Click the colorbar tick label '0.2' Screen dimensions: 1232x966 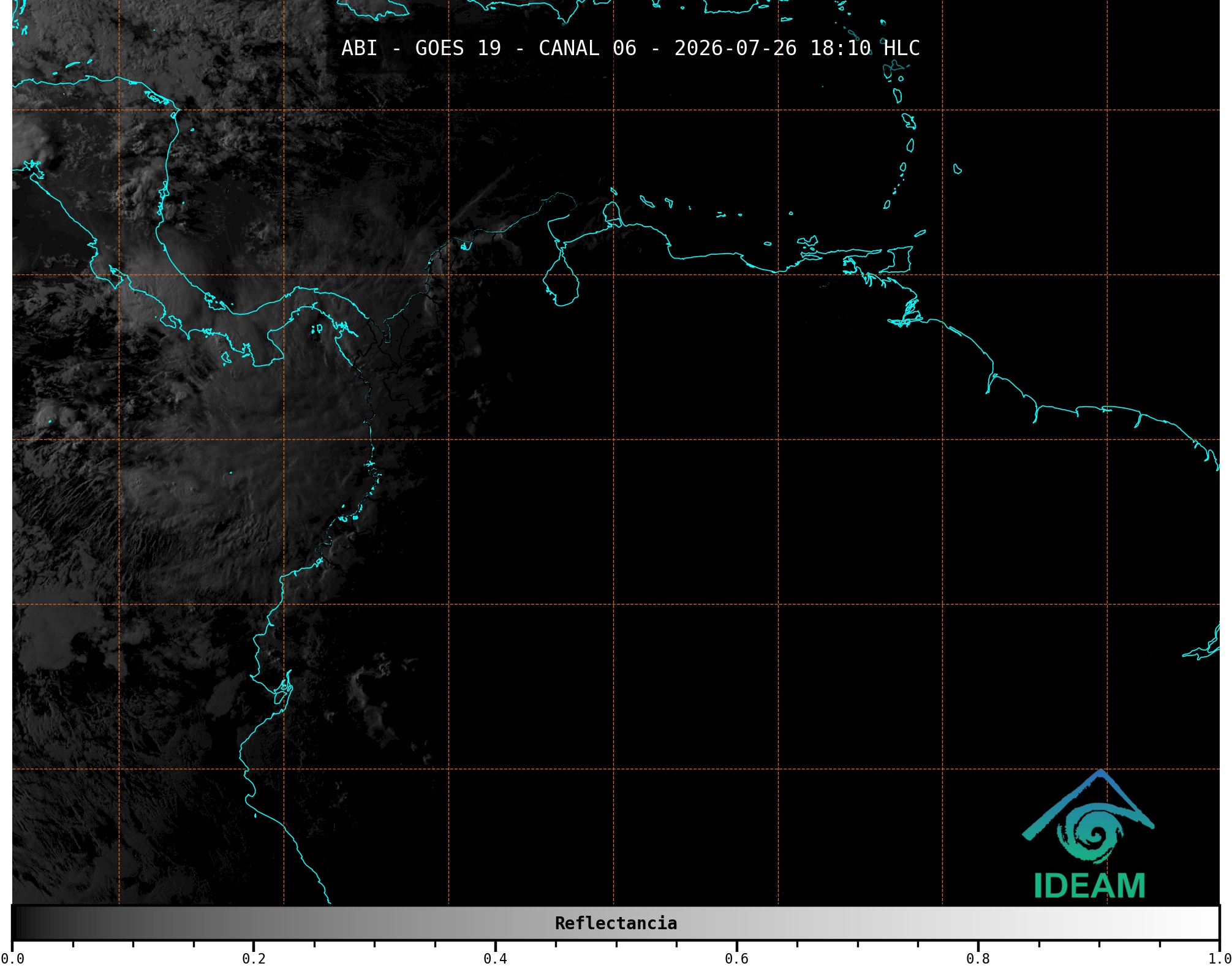point(254,959)
